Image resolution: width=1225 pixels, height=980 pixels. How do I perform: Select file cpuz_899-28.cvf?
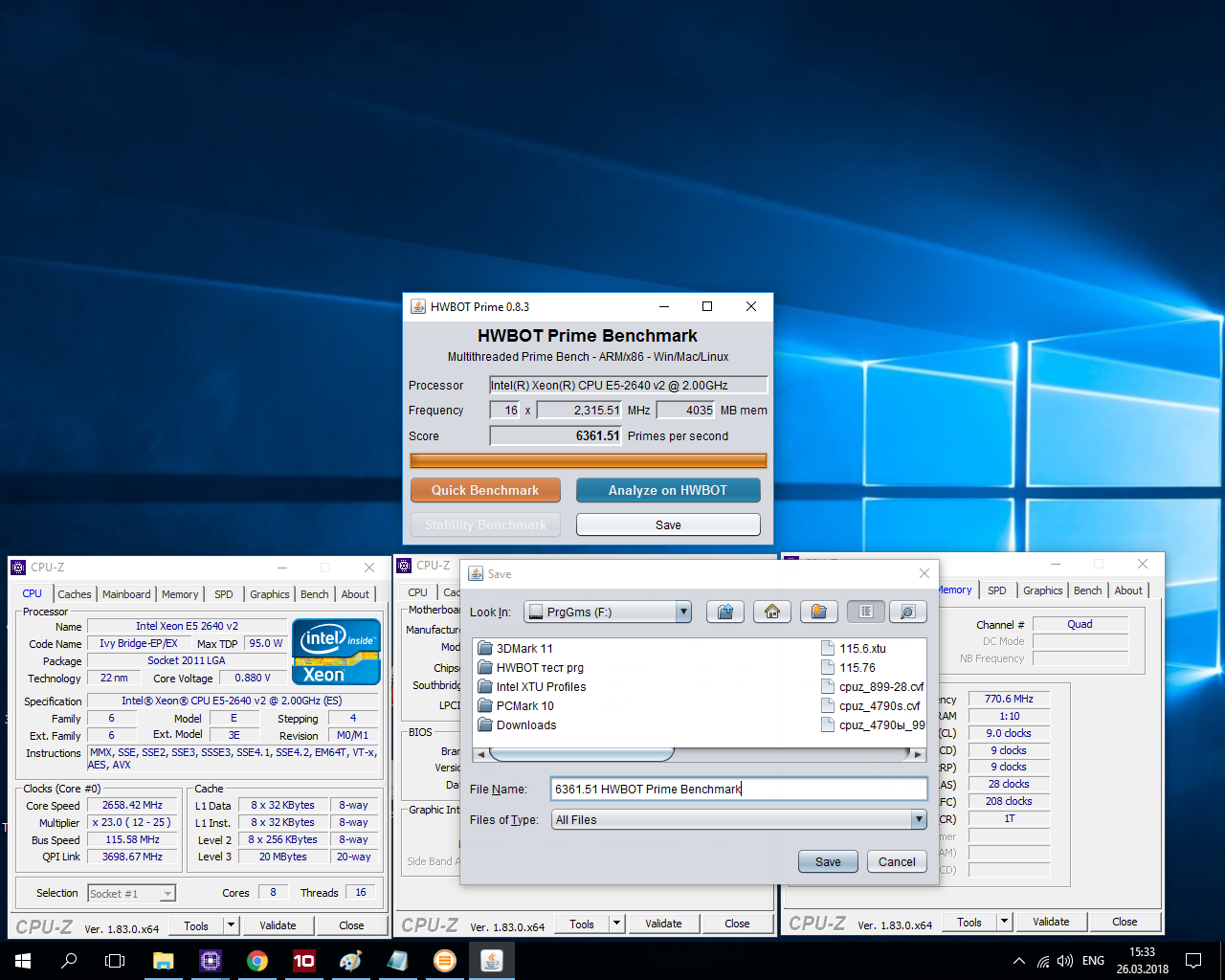[873, 686]
